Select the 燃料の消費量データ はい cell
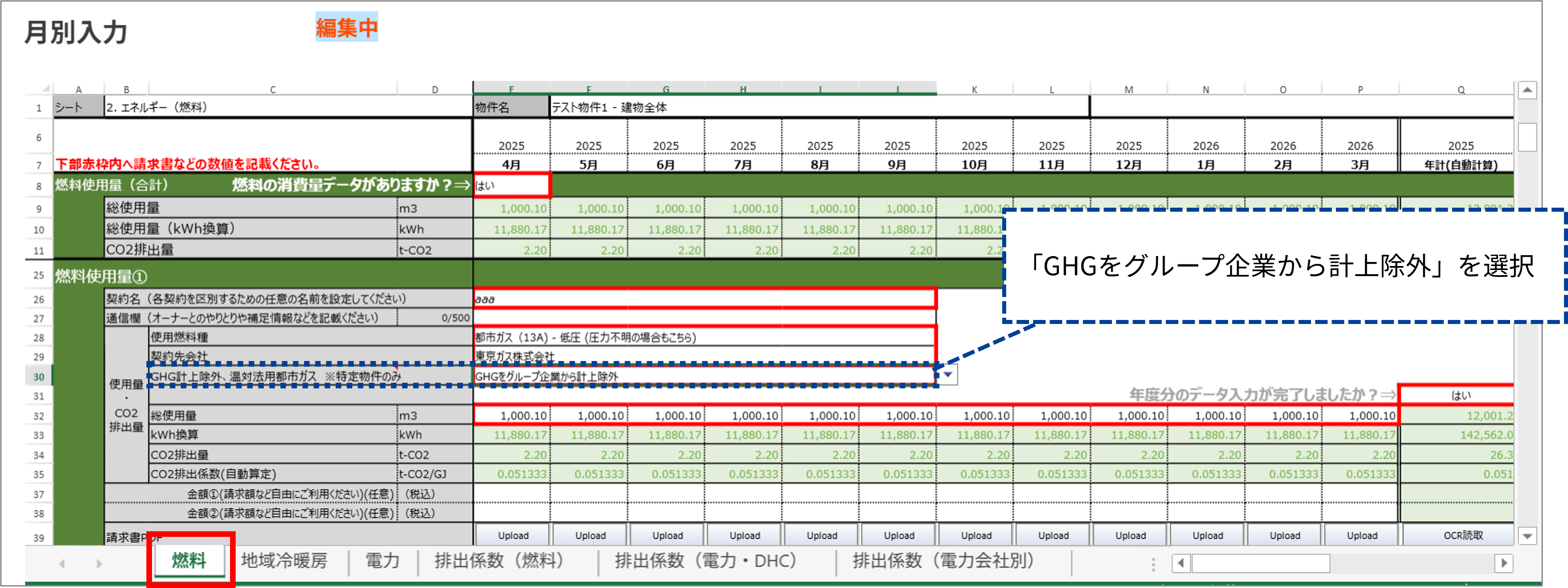 pyautogui.click(x=511, y=185)
